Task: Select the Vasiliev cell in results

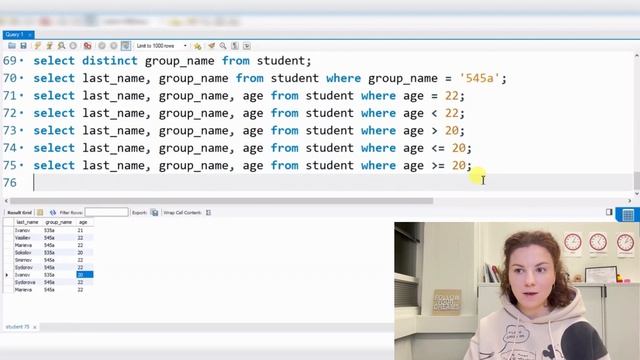Action: click(x=22, y=238)
